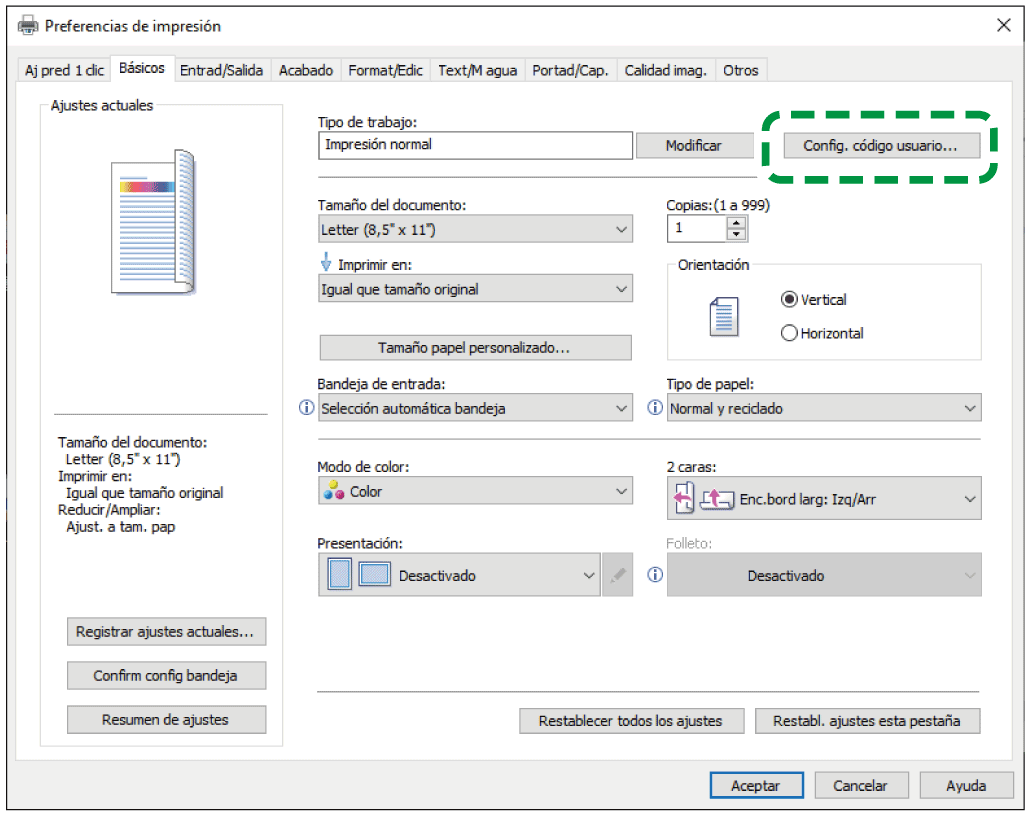Click the page orientation preview icon
This screenshot has width=1028, height=815.
point(722,316)
